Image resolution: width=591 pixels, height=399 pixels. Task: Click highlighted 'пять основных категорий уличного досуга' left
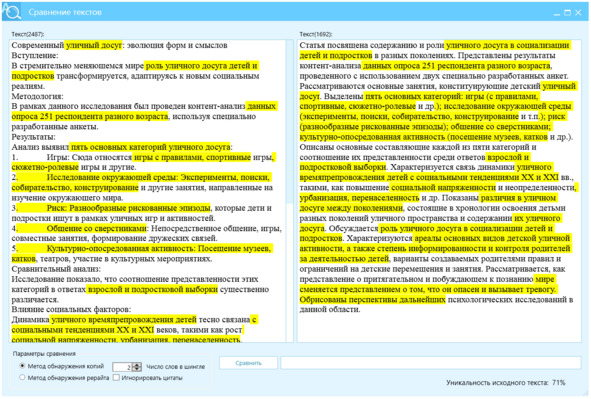point(151,147)
